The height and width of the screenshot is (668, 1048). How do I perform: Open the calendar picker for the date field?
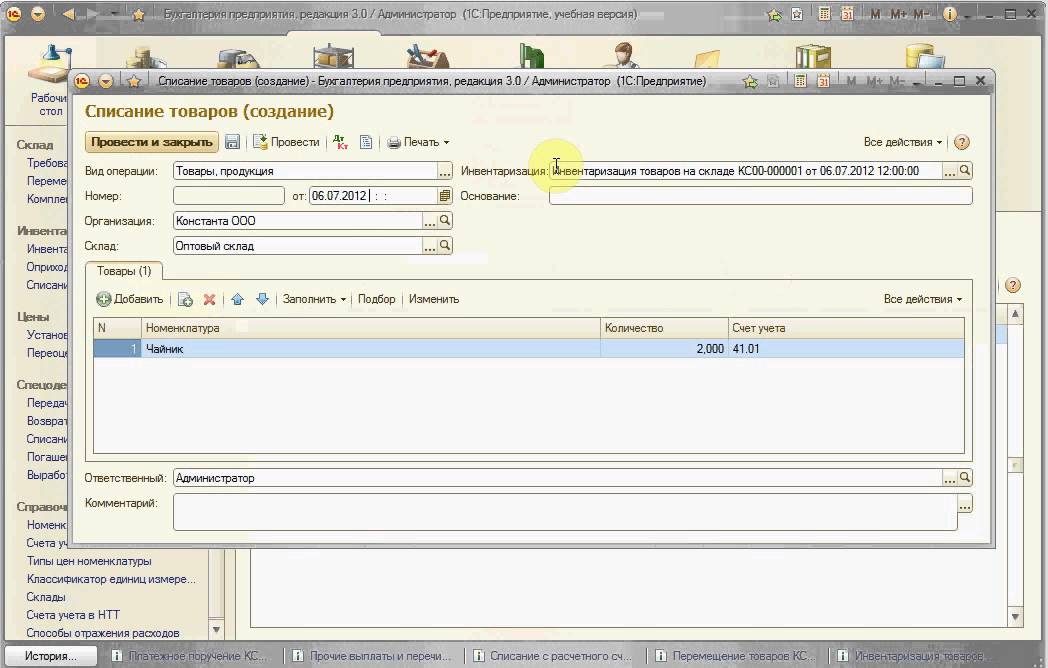[x=444, y=195]
